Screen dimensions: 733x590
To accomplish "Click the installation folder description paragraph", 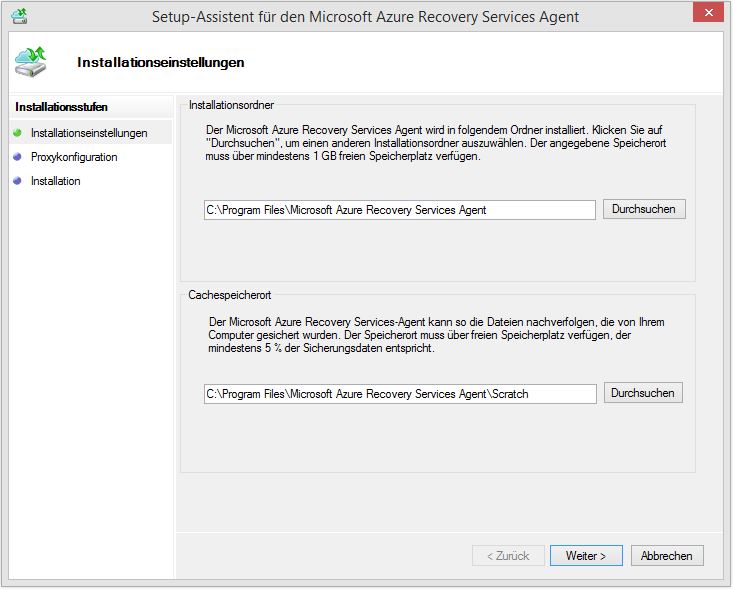I will pos(436,143).
